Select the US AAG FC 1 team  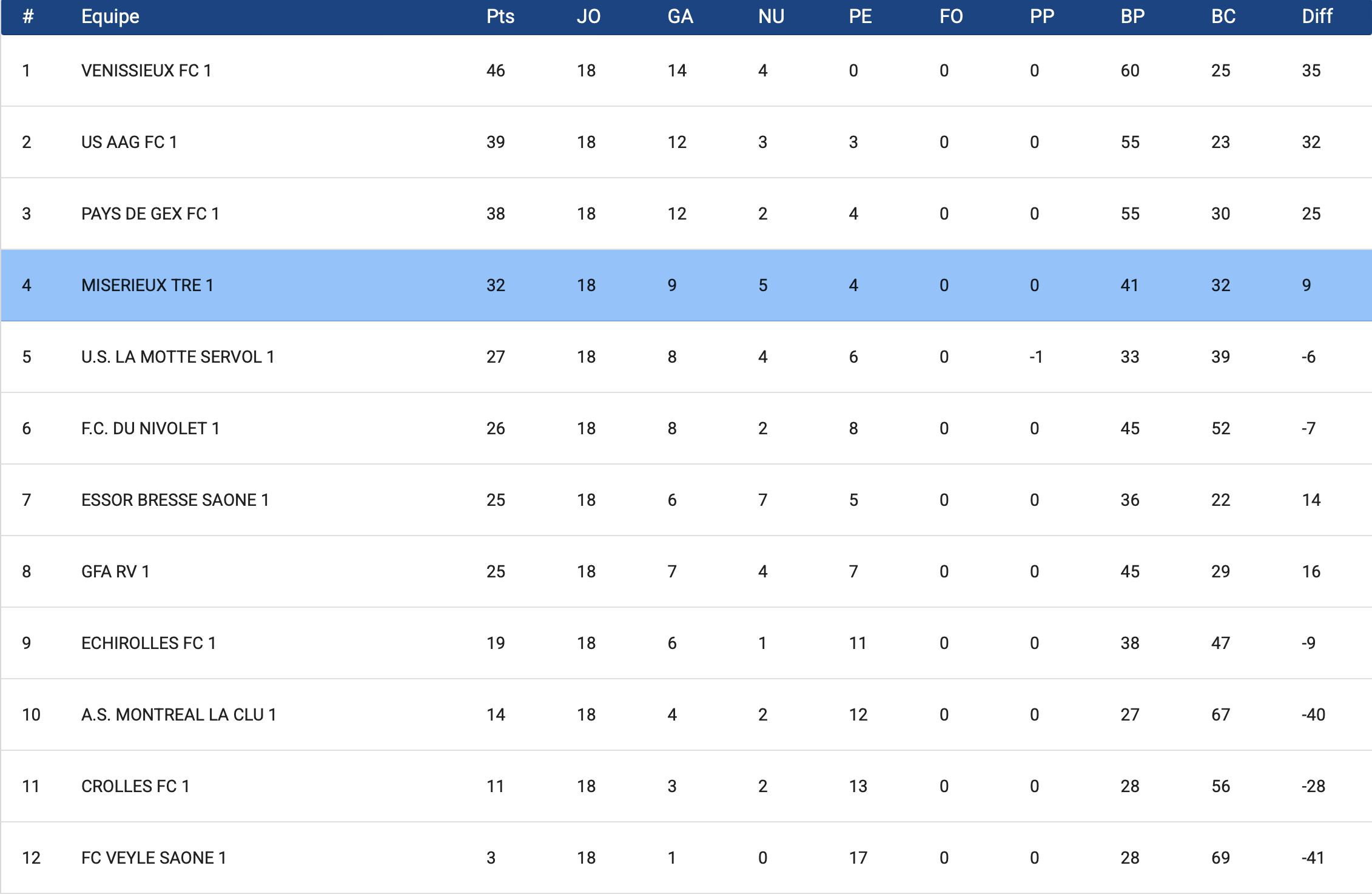(129, 143)
